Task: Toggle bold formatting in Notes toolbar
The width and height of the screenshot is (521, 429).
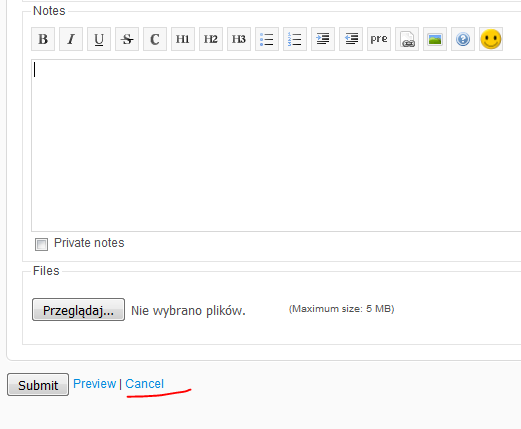Action: (x=43, y=39)
